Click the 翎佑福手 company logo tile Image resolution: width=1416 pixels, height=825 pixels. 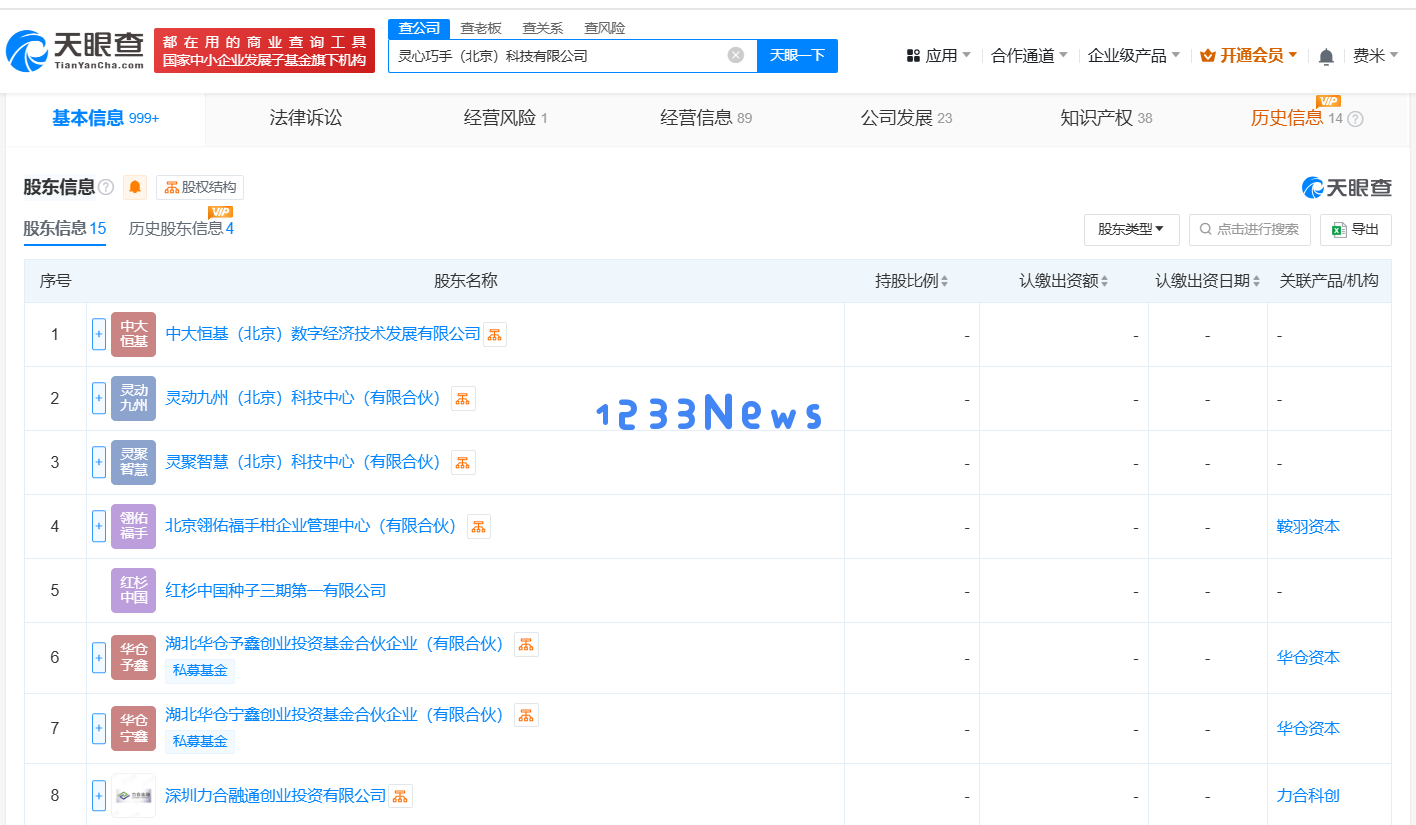click(134, 526)
